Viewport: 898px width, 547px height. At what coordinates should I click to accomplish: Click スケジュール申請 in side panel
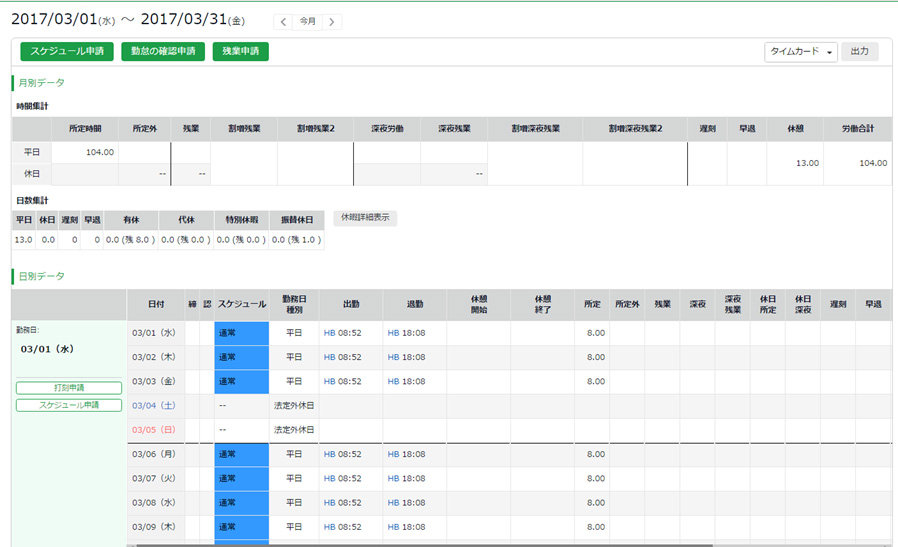pyautogui.click(x=69, y=405)
